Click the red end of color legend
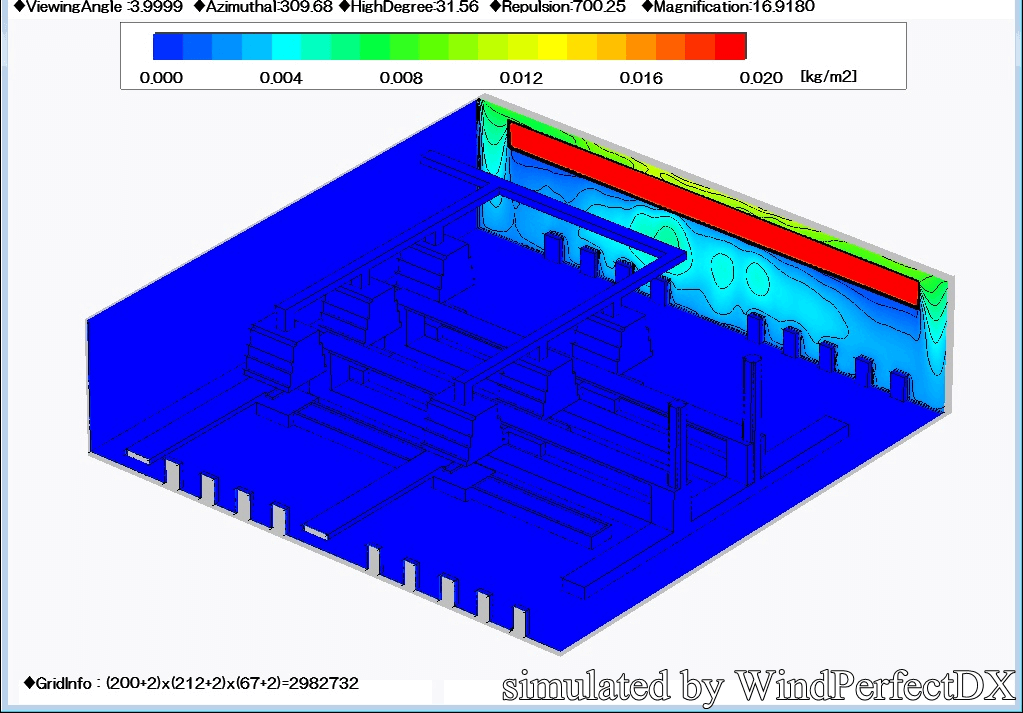The height and width of the screenshot is (713, 1023). coord(731,46)
